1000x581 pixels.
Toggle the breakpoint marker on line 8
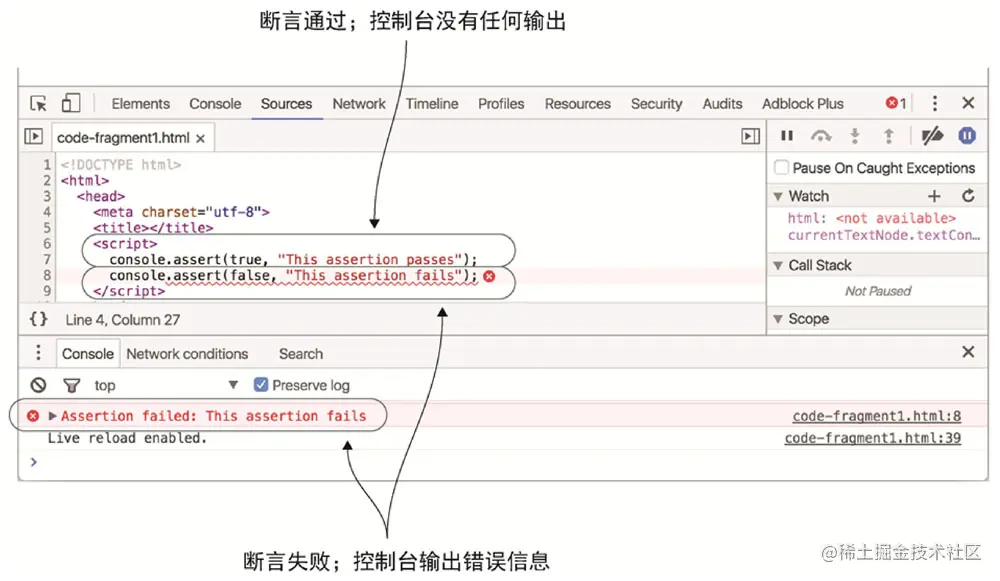(46, 275)
